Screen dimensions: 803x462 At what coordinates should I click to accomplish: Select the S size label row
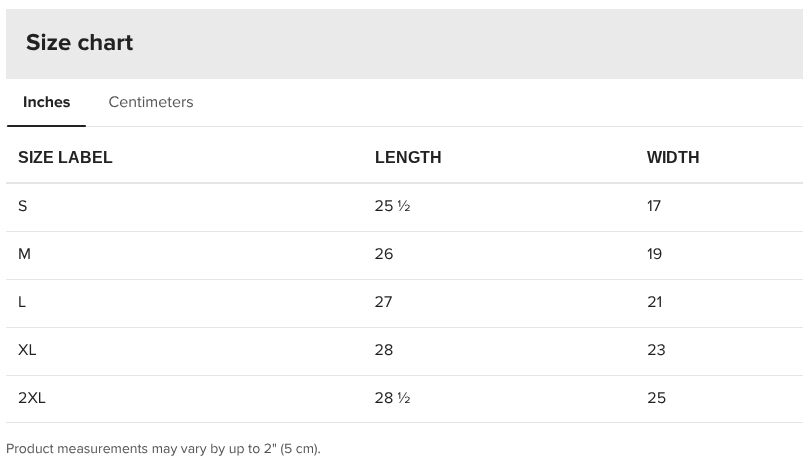[23, 206]
